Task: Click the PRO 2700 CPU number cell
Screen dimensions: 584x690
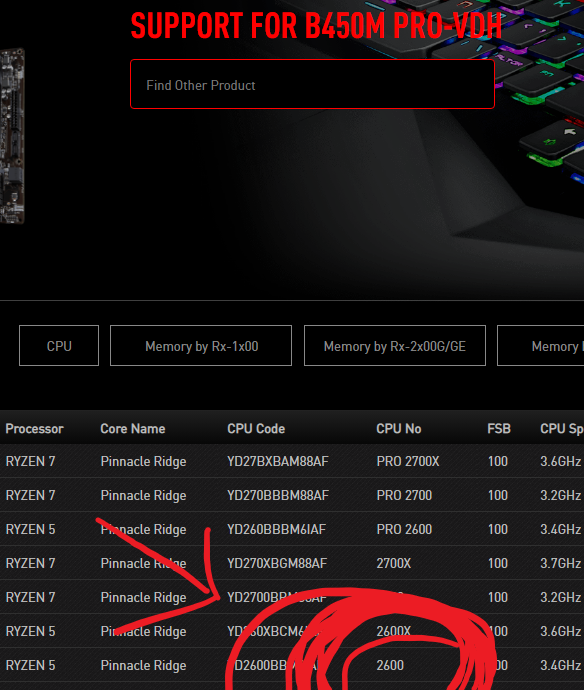Action: pyautogui.click(x=404, y=495)
